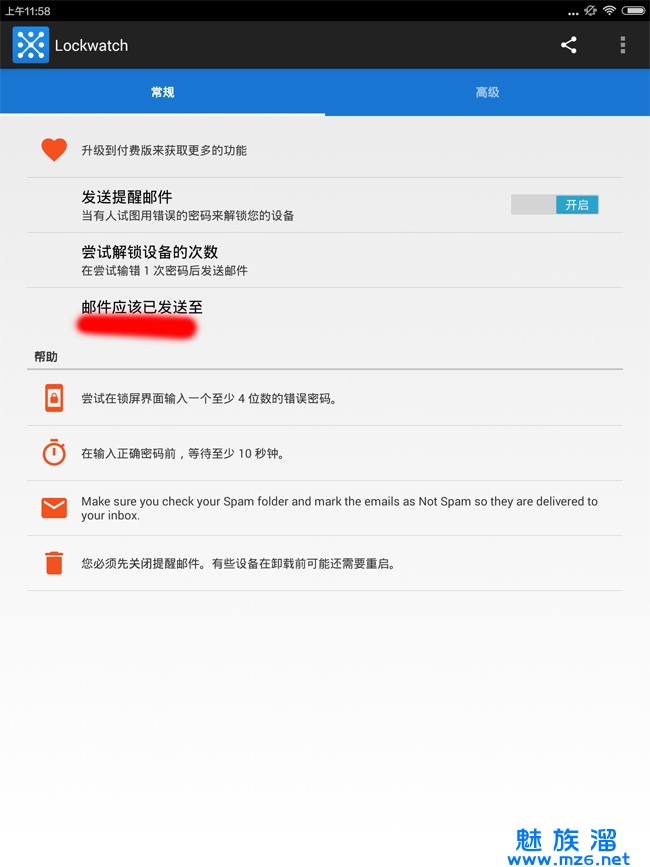This screenshot has width=650, height=867.
Task: Tap the orange heart upgrade icon
Action: [x=54, y=149]
